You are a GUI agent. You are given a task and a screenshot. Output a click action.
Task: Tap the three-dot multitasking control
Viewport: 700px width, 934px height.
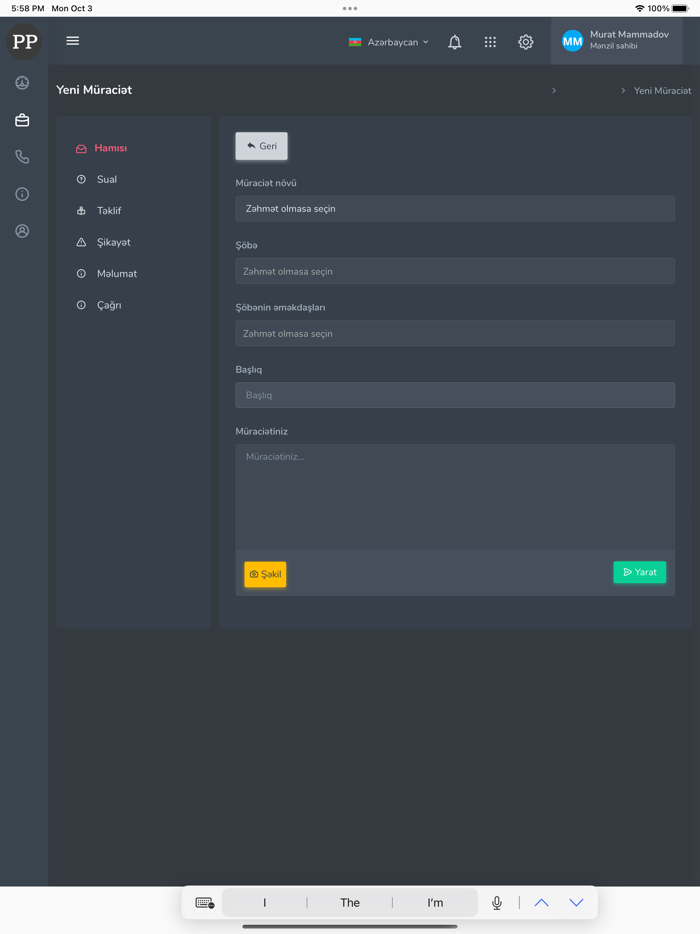click(350, 8)
